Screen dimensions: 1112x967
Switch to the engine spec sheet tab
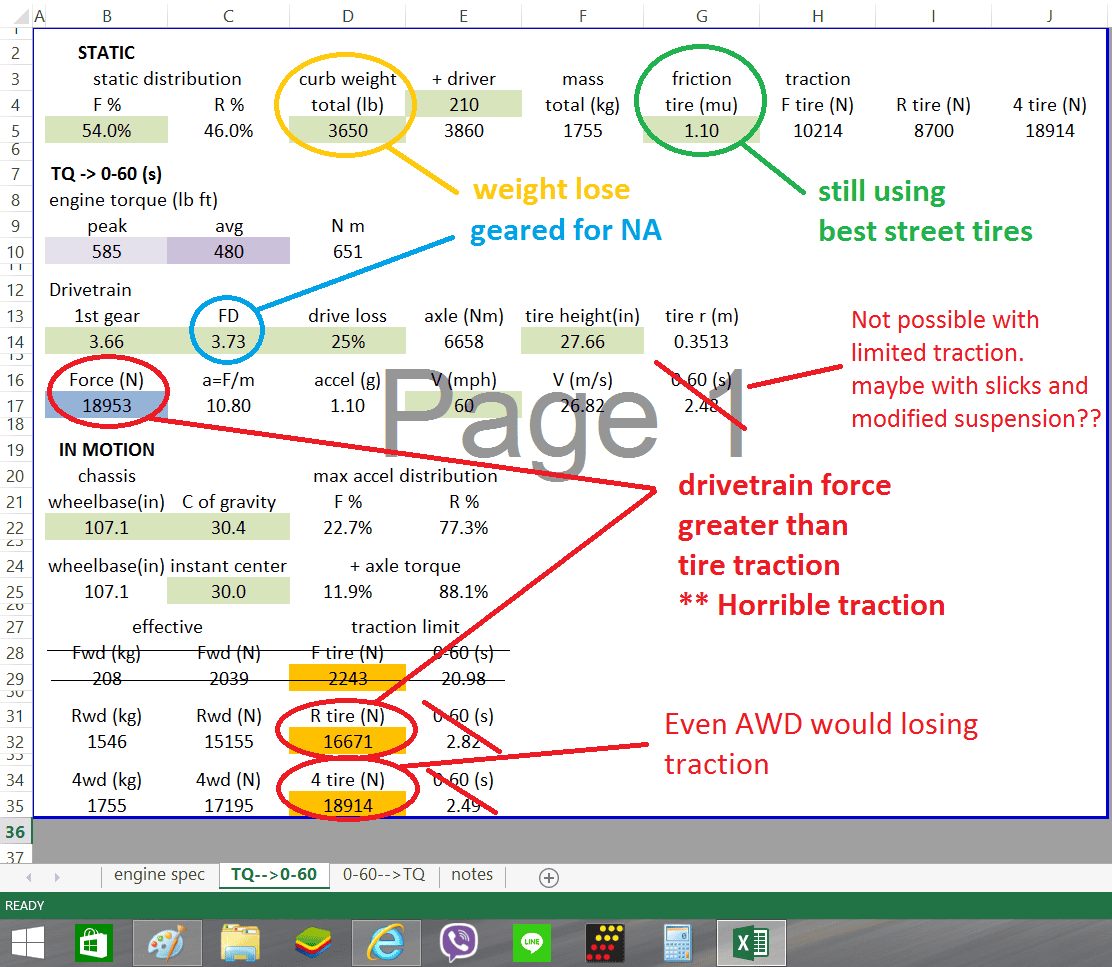[x=160, y=875]
